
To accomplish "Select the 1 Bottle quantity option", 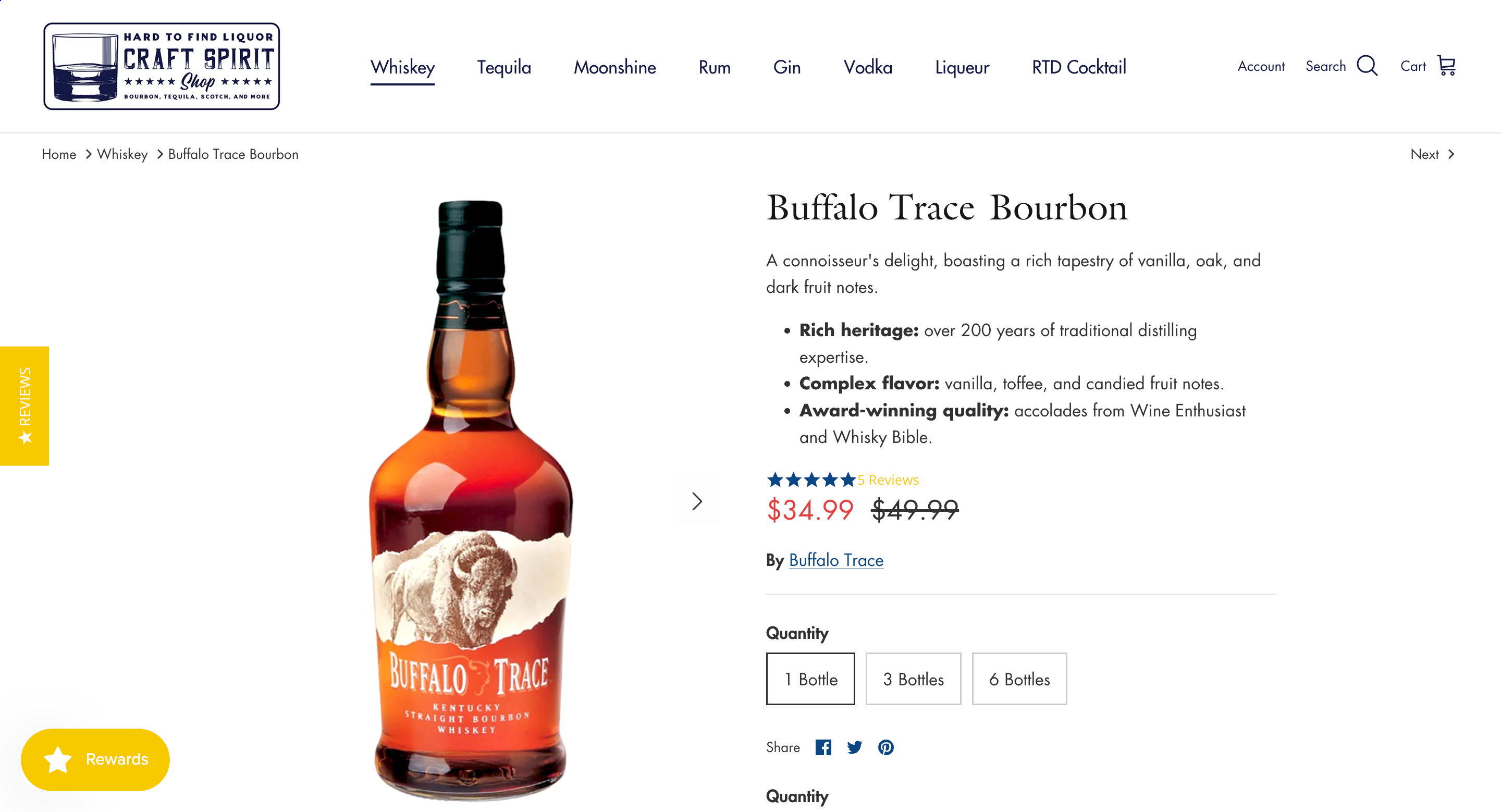I will click(810, 679).
